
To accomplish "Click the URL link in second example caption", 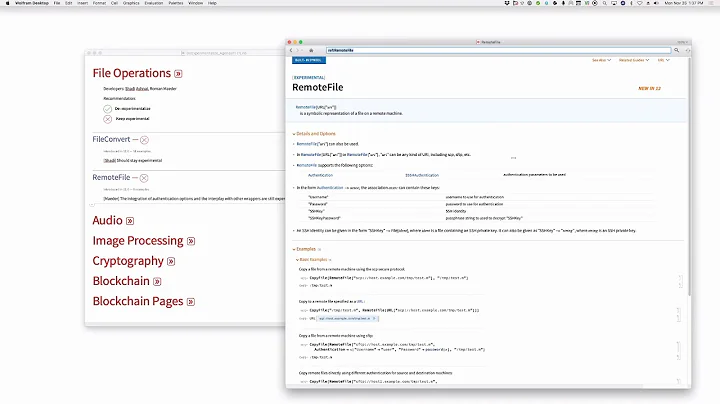I will tap(360, 302).
